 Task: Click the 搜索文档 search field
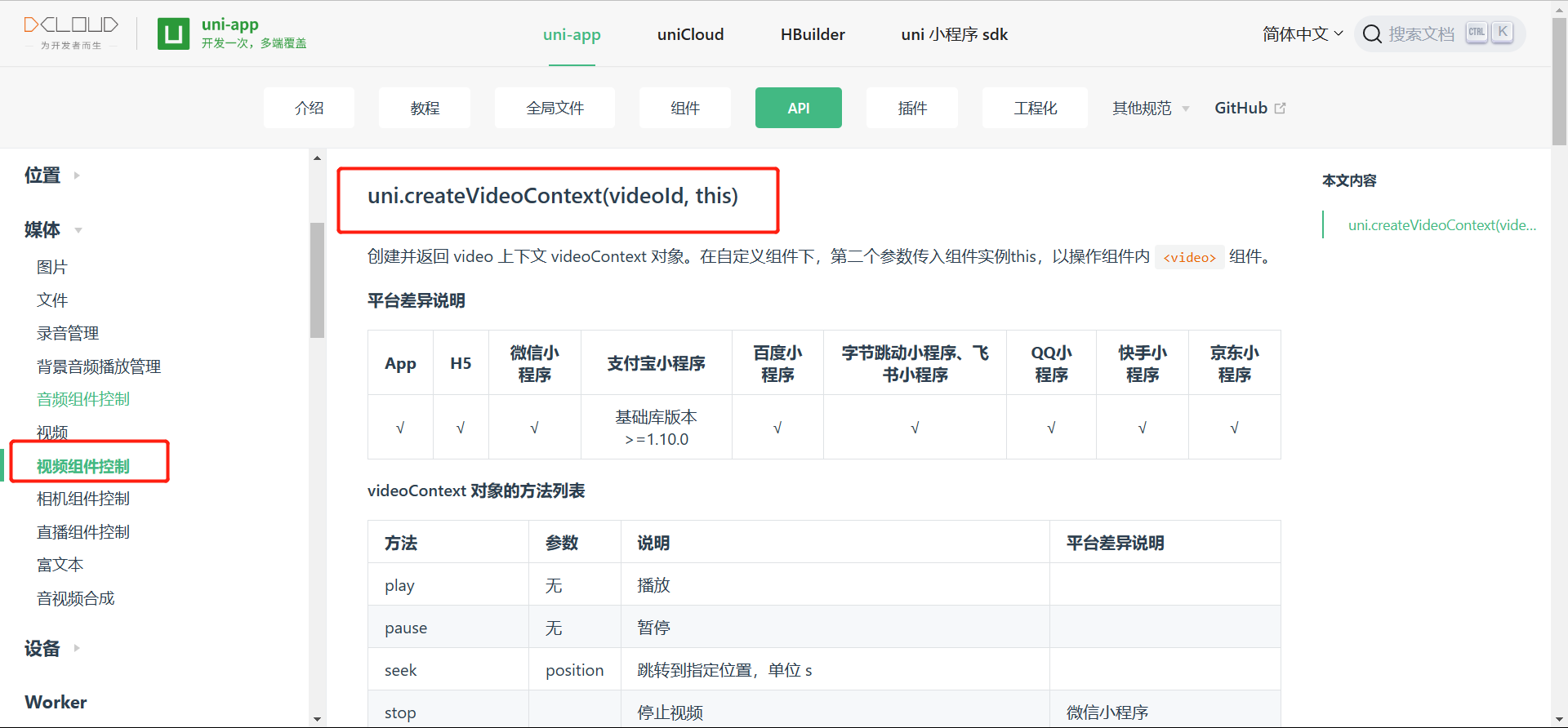[1439, 33]
